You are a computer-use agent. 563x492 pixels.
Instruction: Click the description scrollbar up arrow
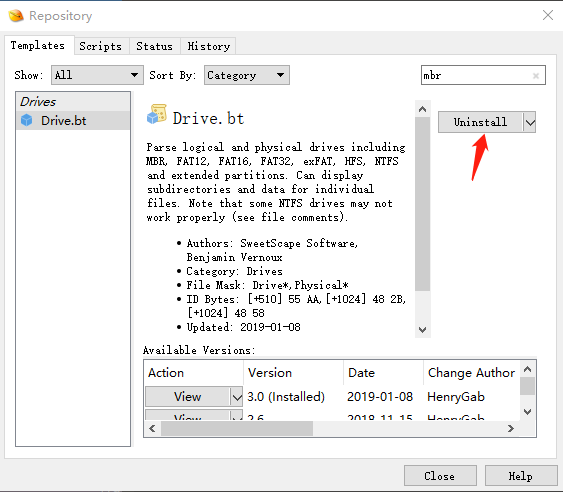pyautogui.click(x=423, y=109)
